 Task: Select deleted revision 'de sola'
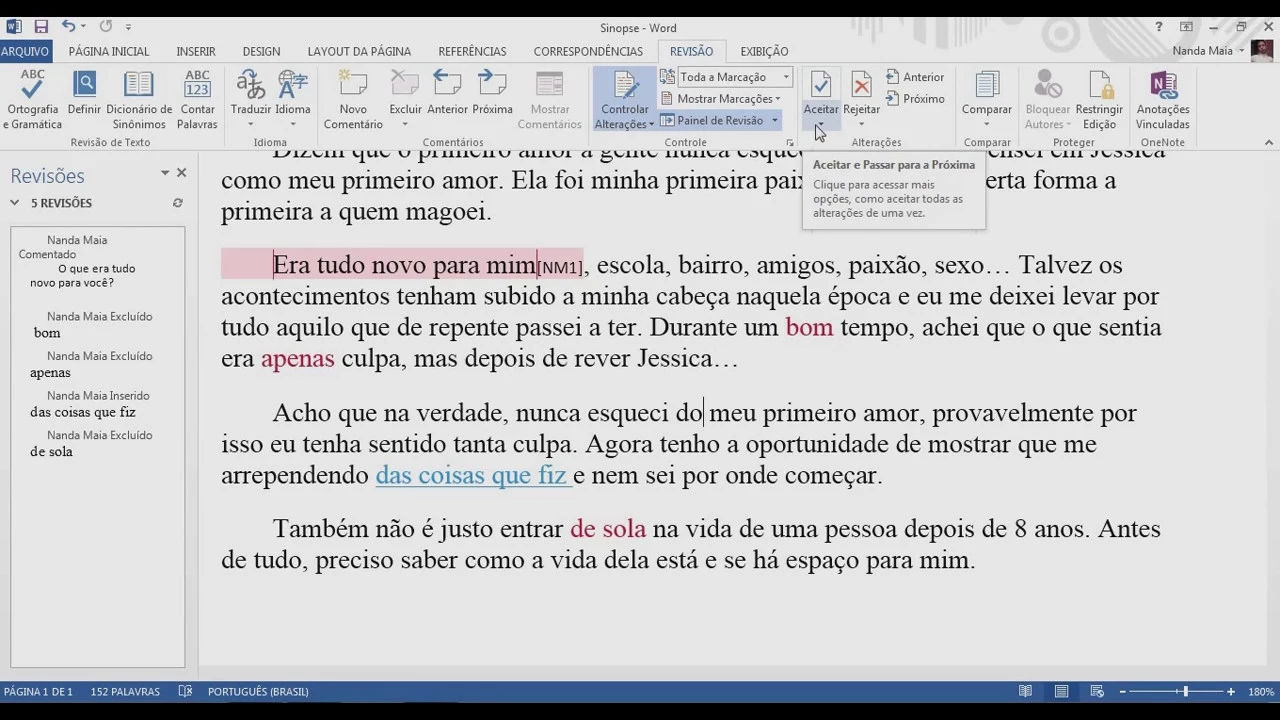51,451
